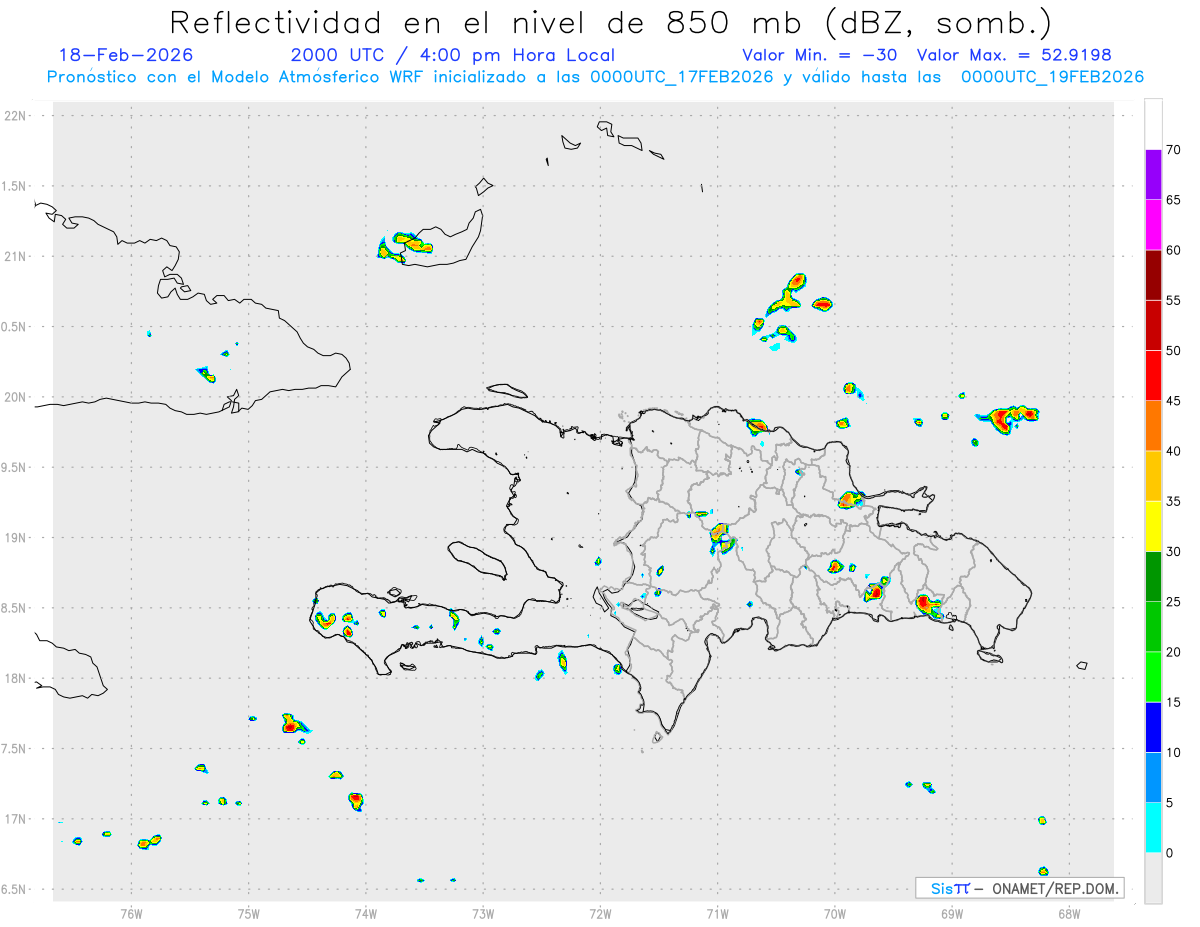Click the colorbar tick label '70'
The image size is (1200, 927).
(x=1175, y=150)
